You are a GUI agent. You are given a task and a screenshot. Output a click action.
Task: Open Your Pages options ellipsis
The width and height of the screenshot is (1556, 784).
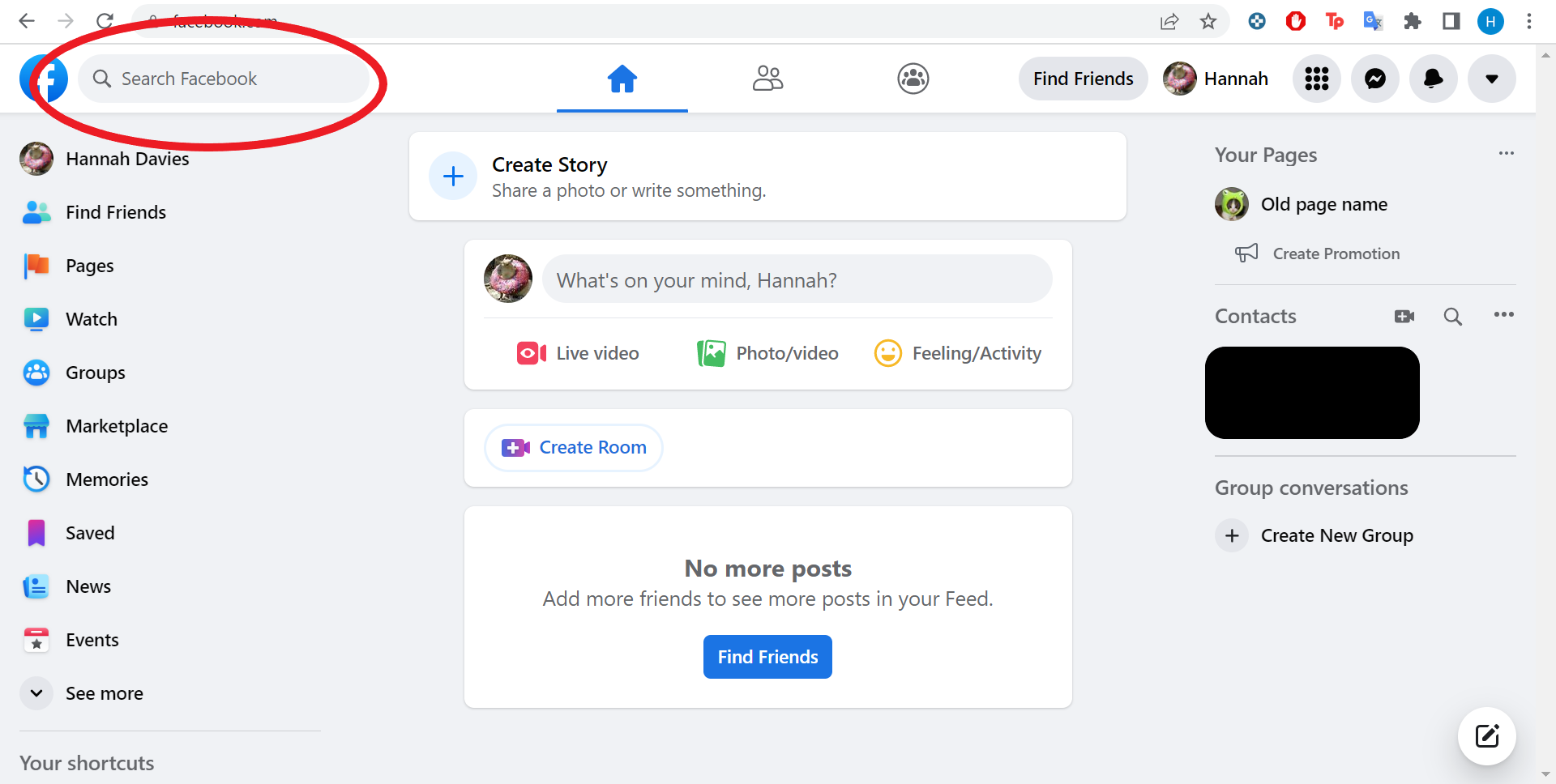click(x=1506, y=154)
